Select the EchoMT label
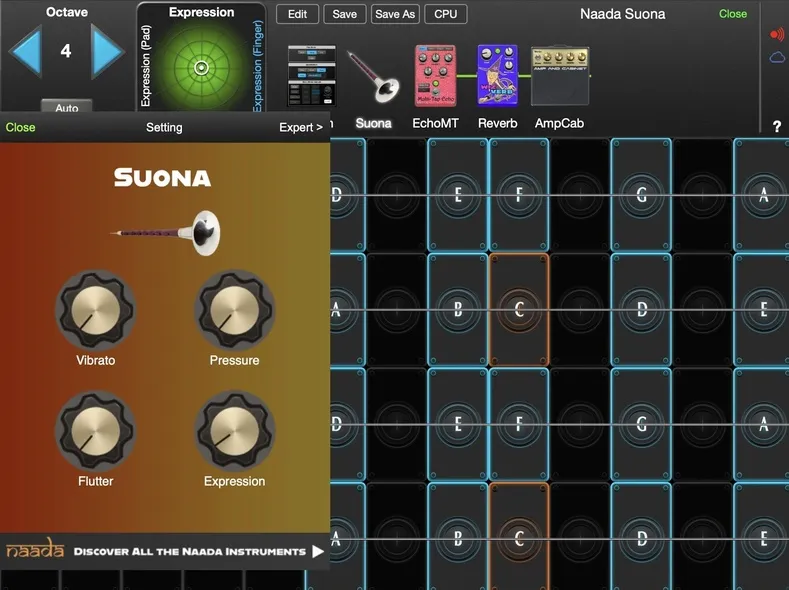The image size is (789, 590). [435, 123]
